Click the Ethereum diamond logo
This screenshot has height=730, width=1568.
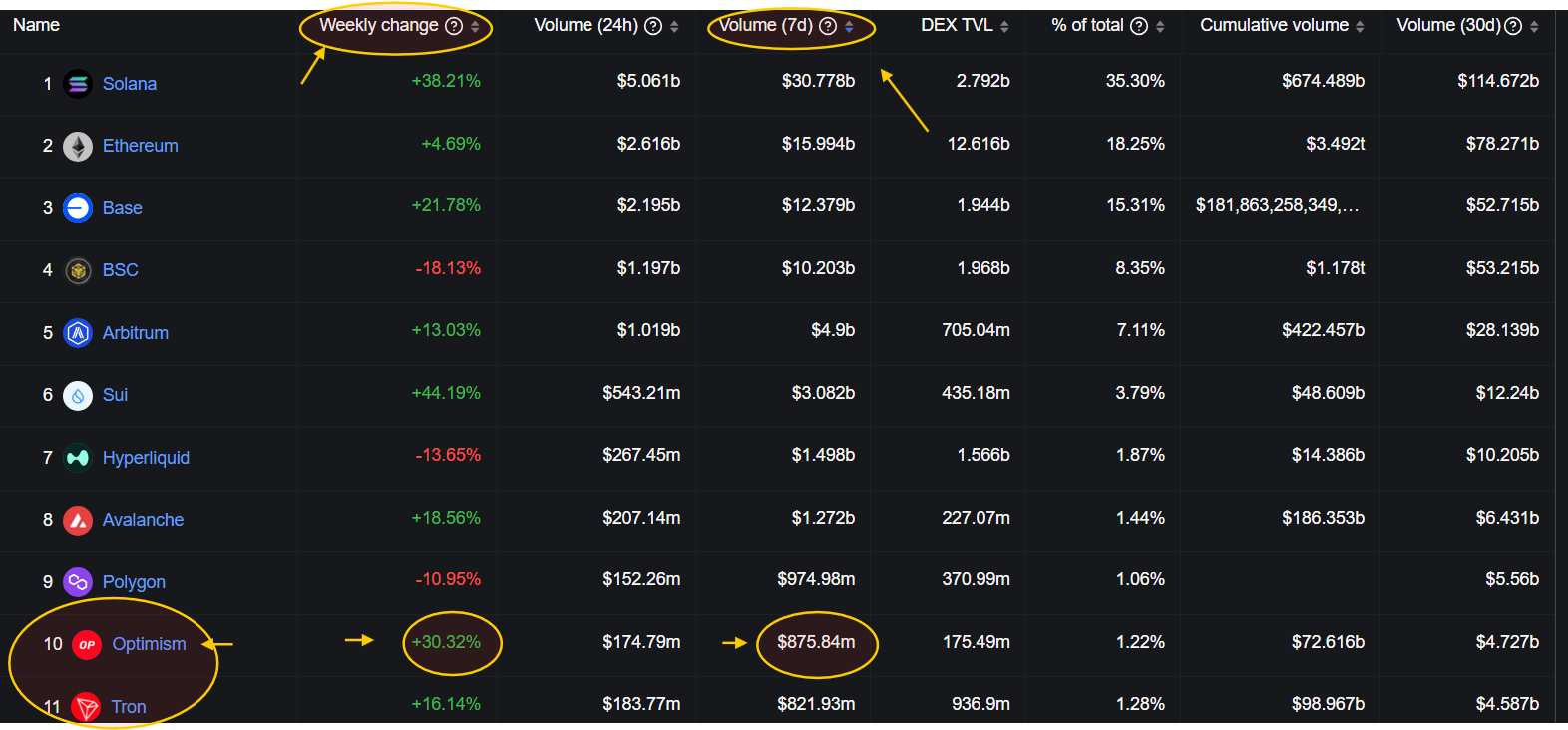[78, 146]
